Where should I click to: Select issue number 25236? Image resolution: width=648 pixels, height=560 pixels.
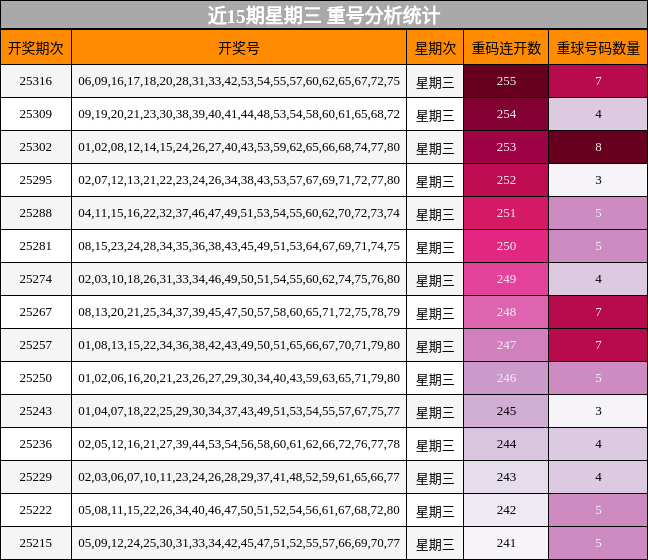click(36, 444)
